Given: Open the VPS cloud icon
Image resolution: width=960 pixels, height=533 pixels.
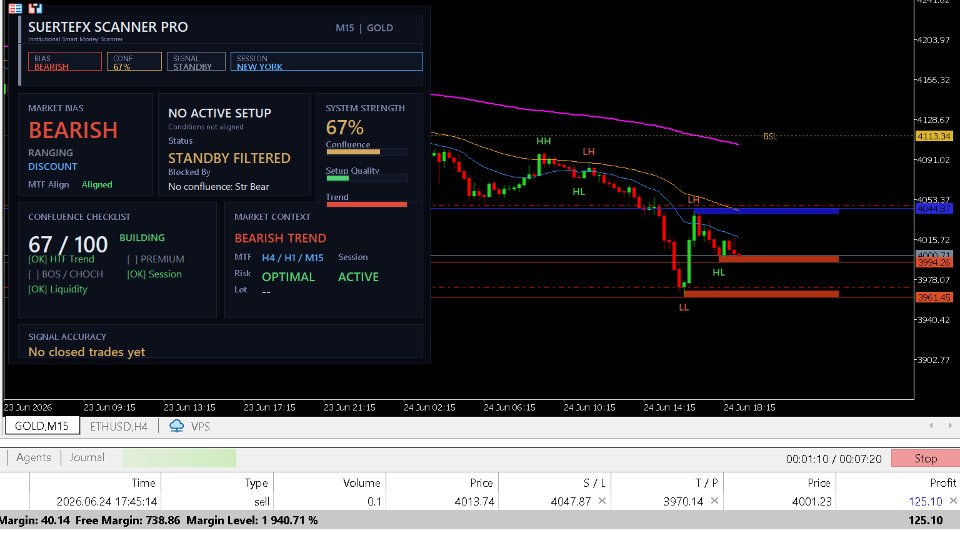Looking at the screenshot, I should [x=176, y=426].
